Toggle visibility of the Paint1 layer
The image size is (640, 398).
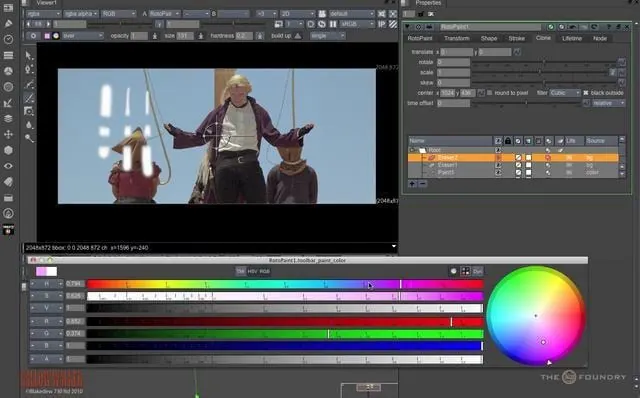click(x=498, y=173)
